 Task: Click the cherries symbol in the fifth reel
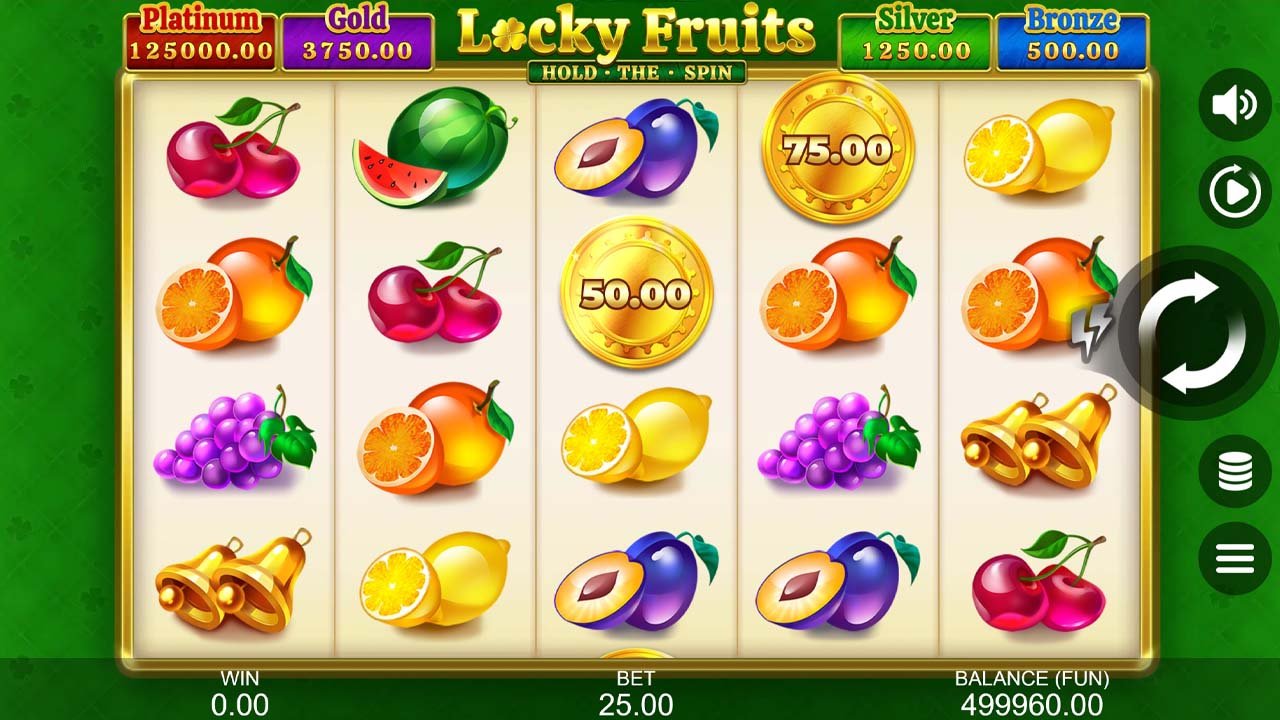tap(1040, 581)
